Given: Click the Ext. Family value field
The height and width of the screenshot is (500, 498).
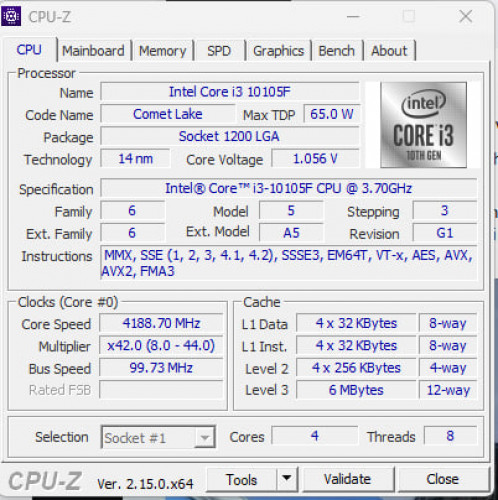Looking at the screenshot, I should (x=132, y=233).
